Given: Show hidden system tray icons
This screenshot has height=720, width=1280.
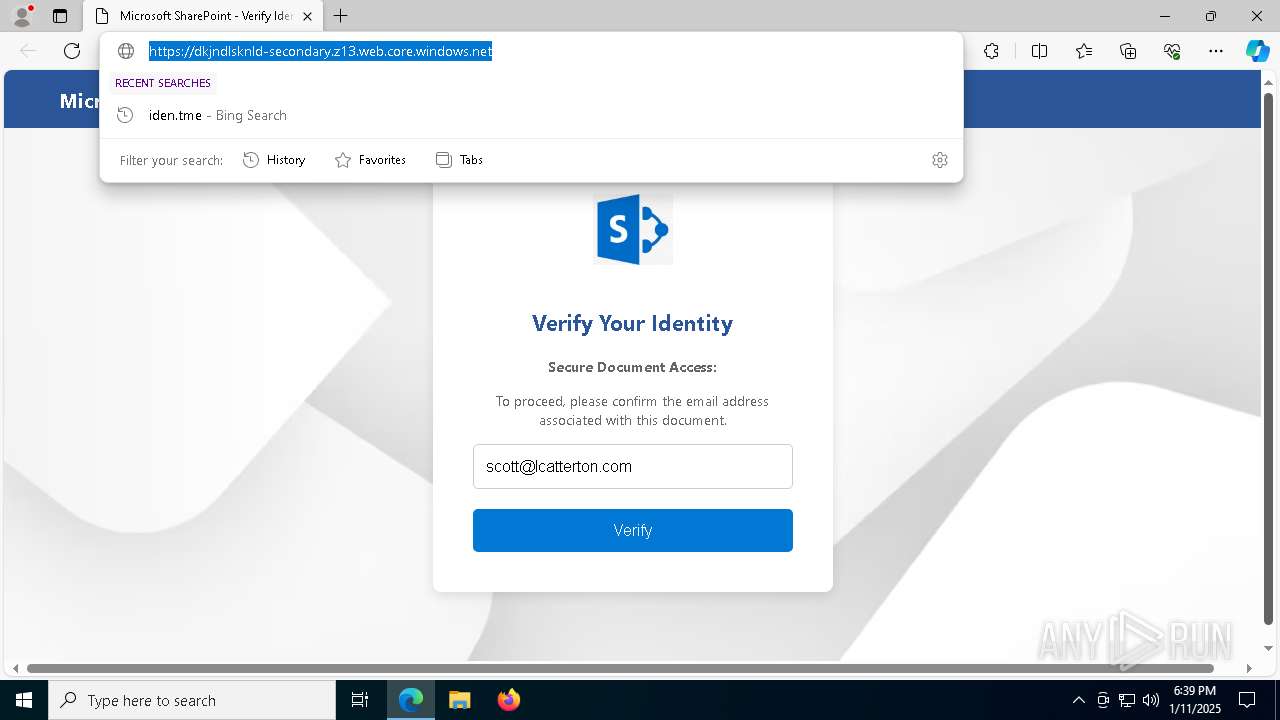Looking at the screenshot, I should click(x=1078, y=700).
